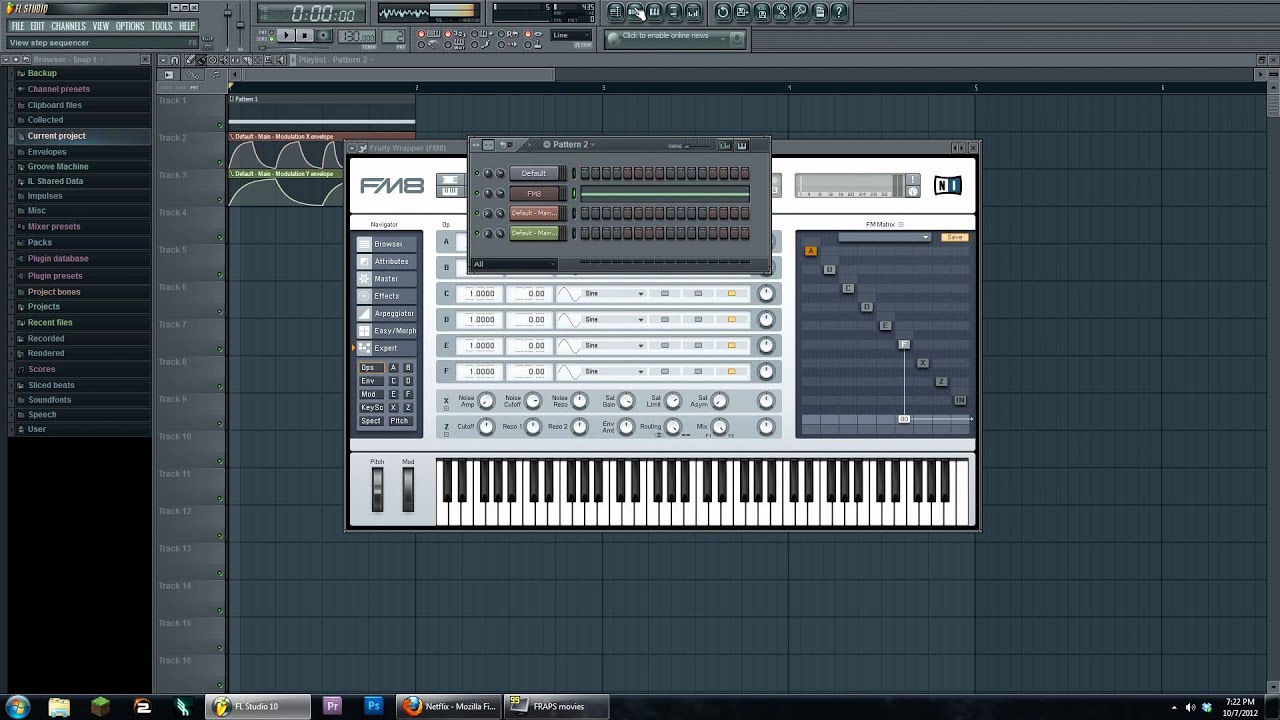1280x720 pixels.
Task: Click the scissors tools icon in toolbar
Action: [781, 12]
